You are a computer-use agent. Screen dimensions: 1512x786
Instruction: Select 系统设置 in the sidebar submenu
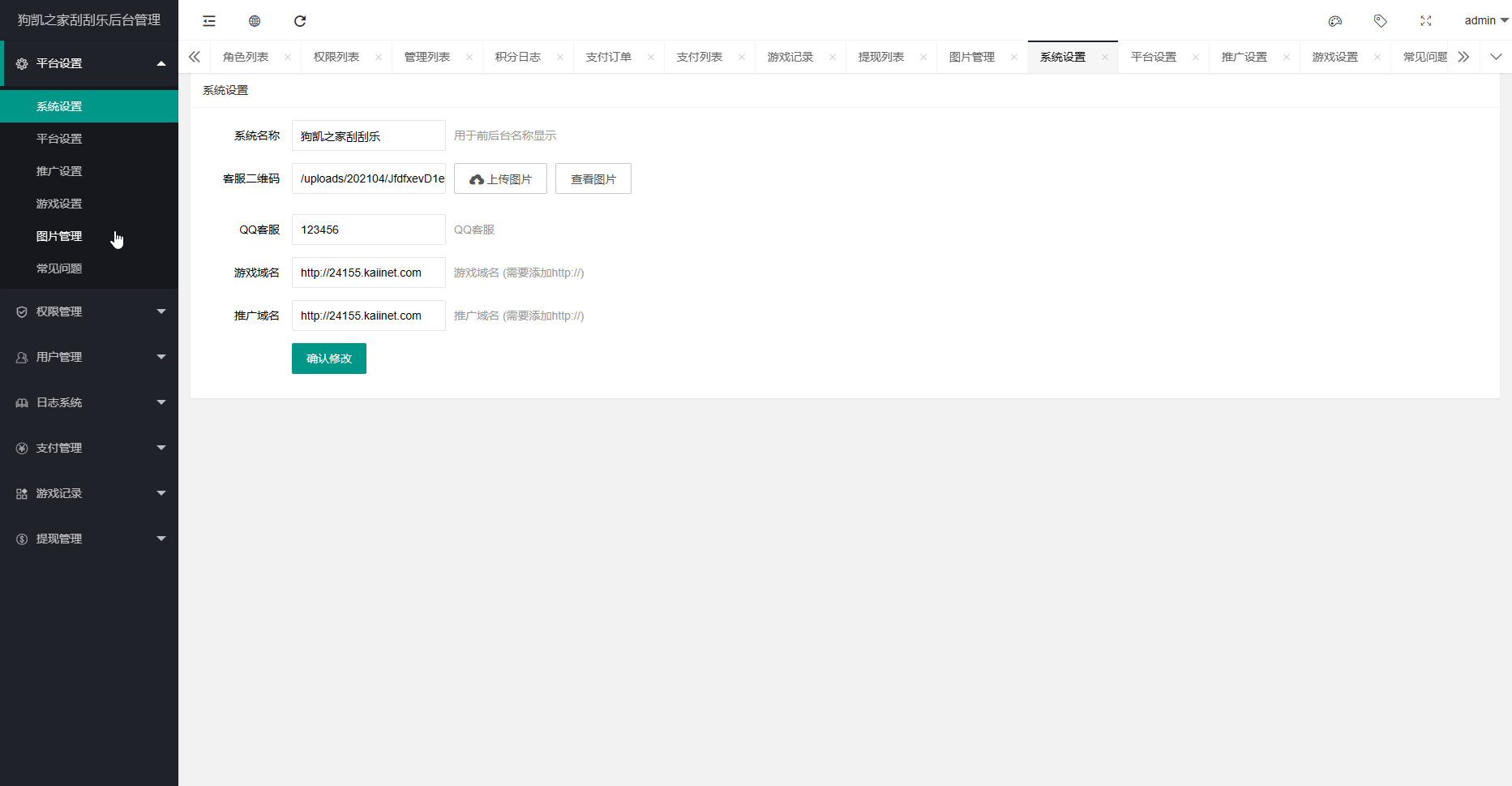pos(89,106)
